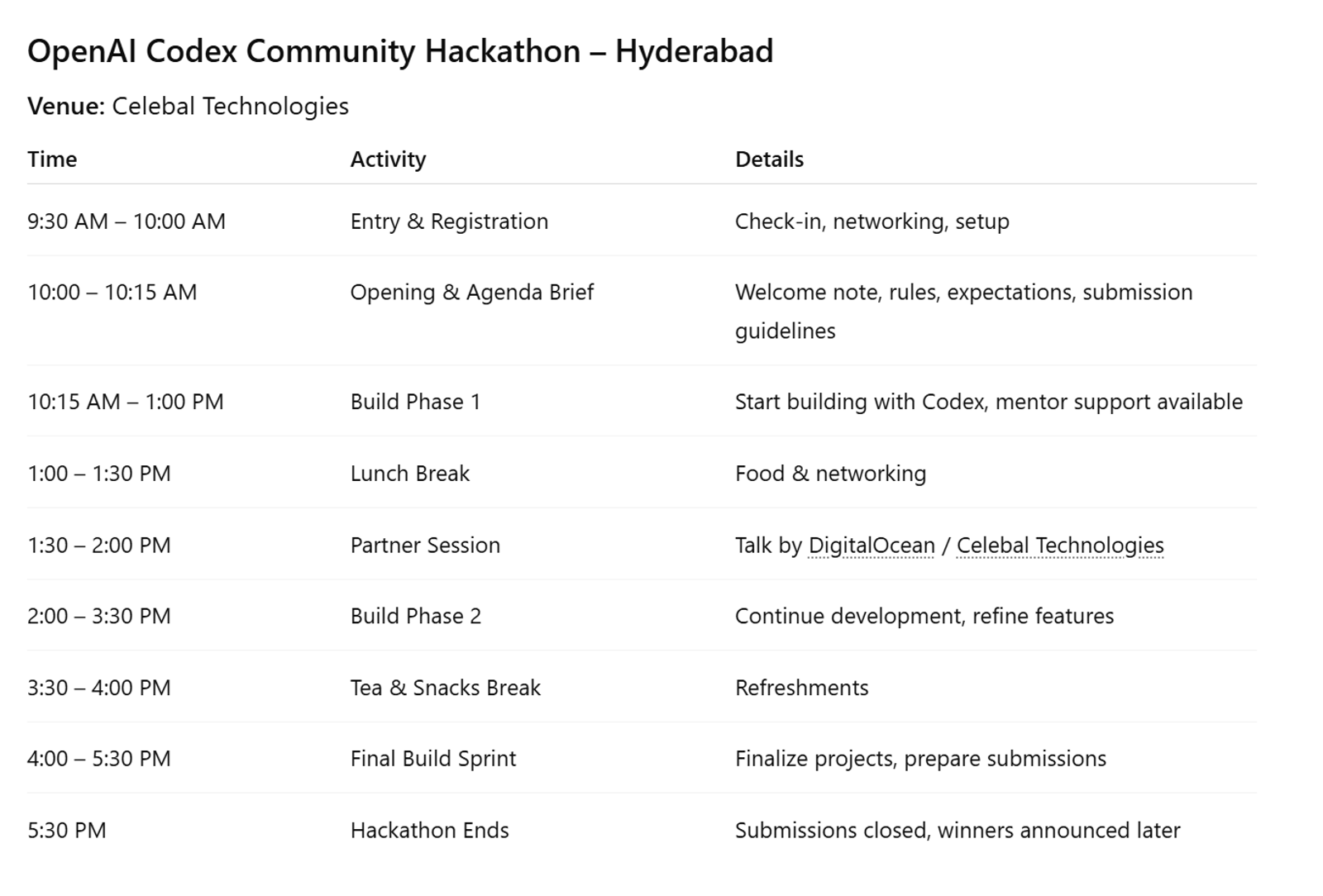Image resolution: width=1323 pixels, height=896 pixels.
Task: Click the Lunch Break activity cell
Action: point(409,474)
